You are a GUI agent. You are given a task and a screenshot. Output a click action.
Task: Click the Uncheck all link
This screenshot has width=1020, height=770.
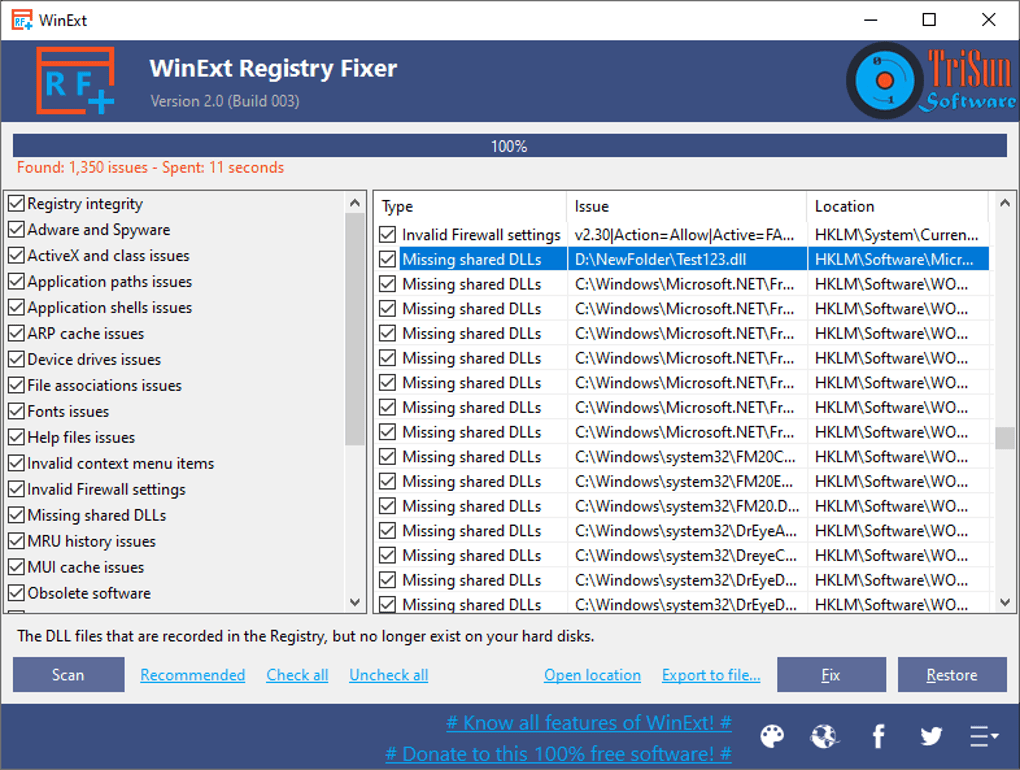(x=388, y=675)
